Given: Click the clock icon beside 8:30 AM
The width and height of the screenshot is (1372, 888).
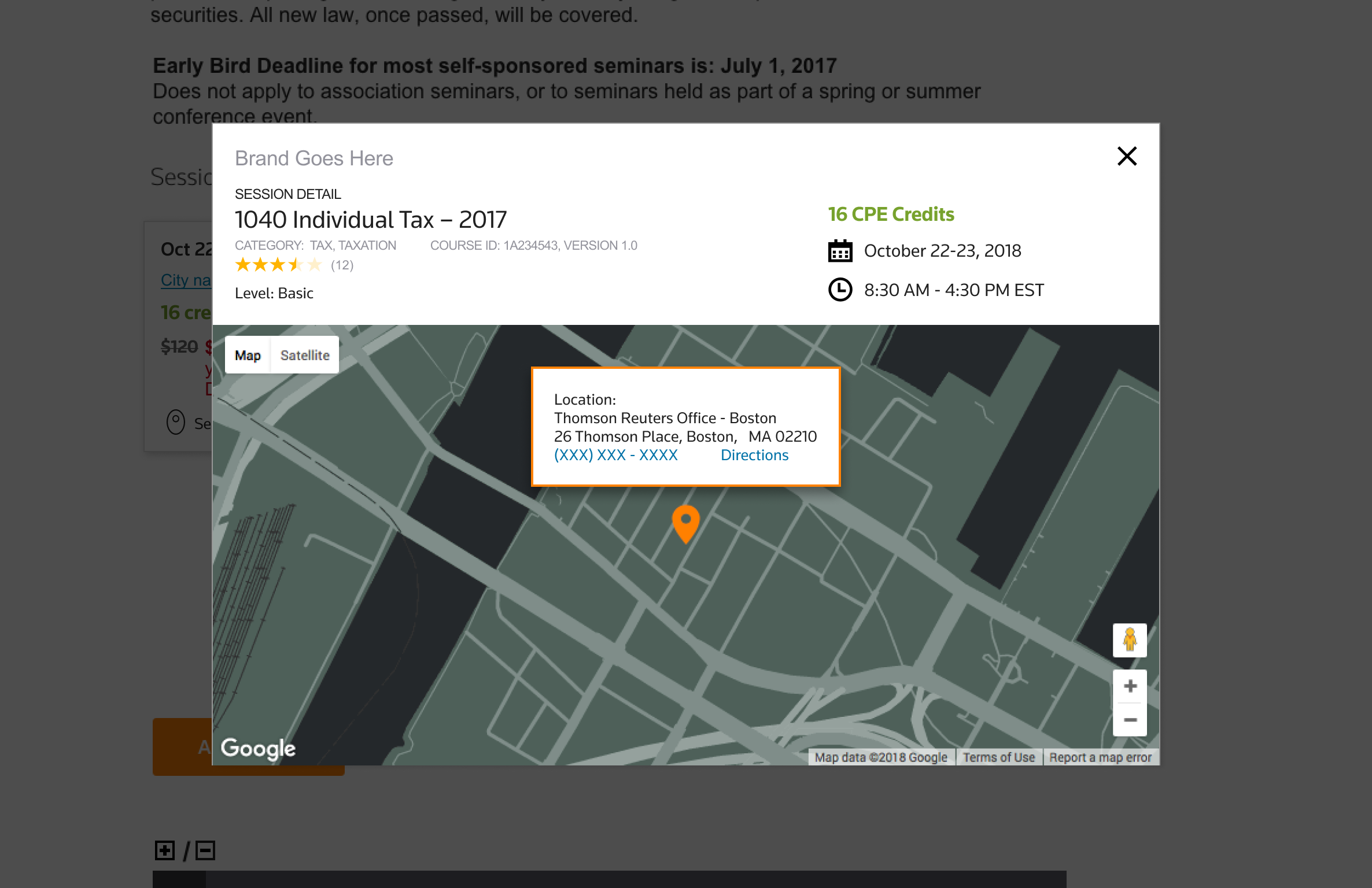Looking at the screenshot, I should coord(840,290).
